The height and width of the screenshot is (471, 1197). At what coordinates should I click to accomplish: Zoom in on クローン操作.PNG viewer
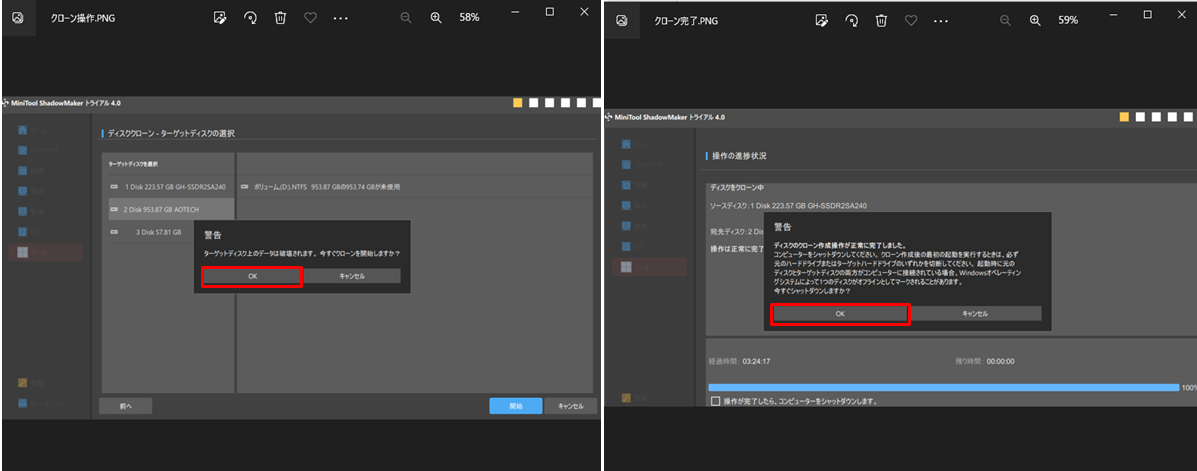436,18
